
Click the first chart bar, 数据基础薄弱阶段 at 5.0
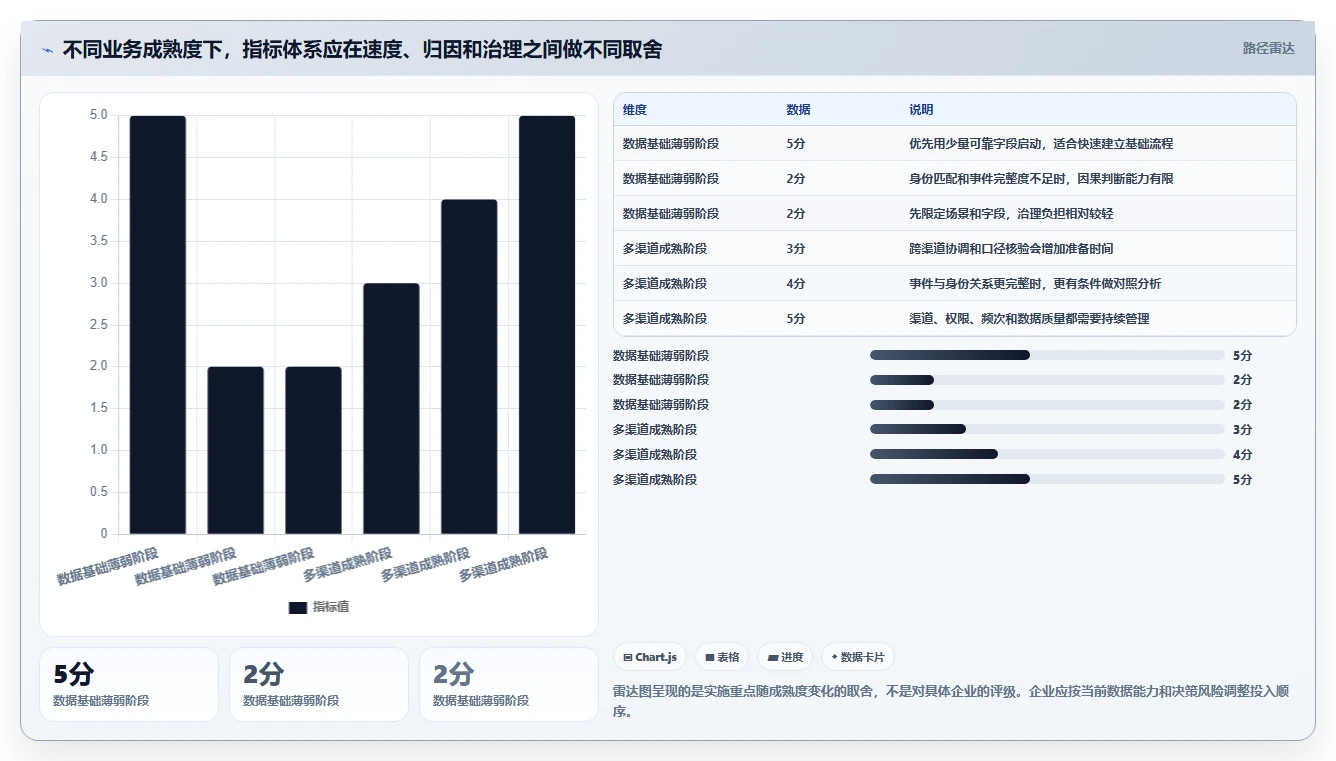158,325
